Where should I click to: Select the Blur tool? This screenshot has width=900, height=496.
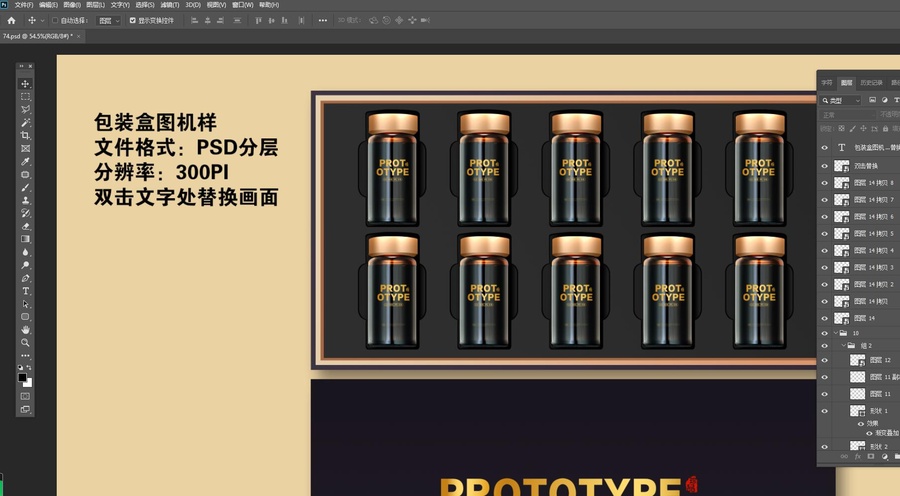click(x=25, y=252)
